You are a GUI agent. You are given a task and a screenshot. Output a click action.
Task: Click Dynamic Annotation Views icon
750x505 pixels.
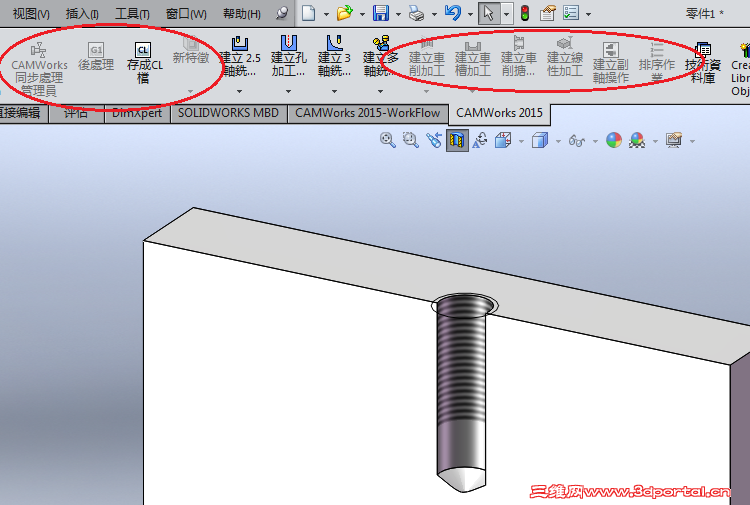point(480,140)
